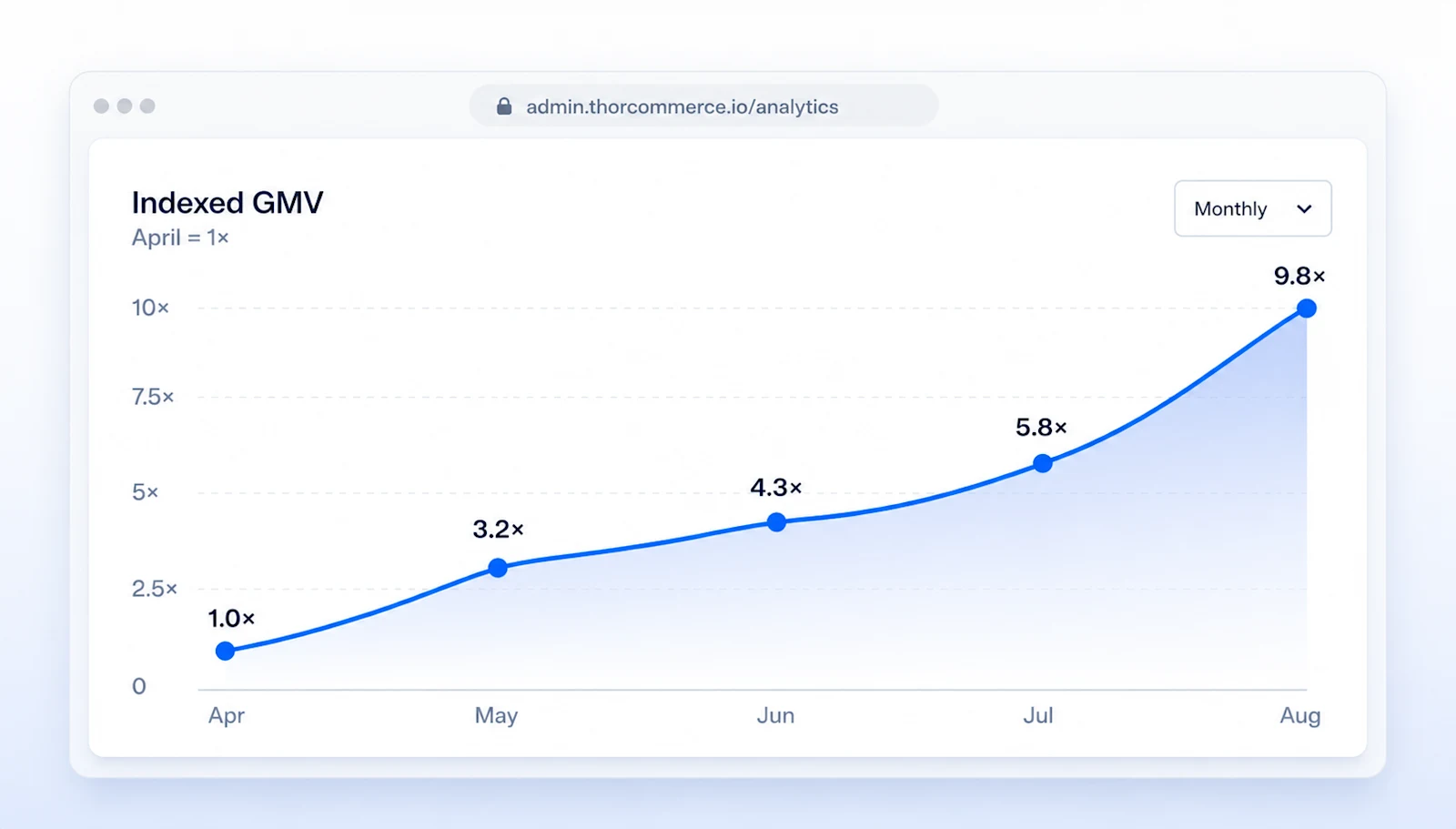Click the middle gray window control dot
Image resolution: width=1456 pixels, height=829 pixels.
click(125, 106)
